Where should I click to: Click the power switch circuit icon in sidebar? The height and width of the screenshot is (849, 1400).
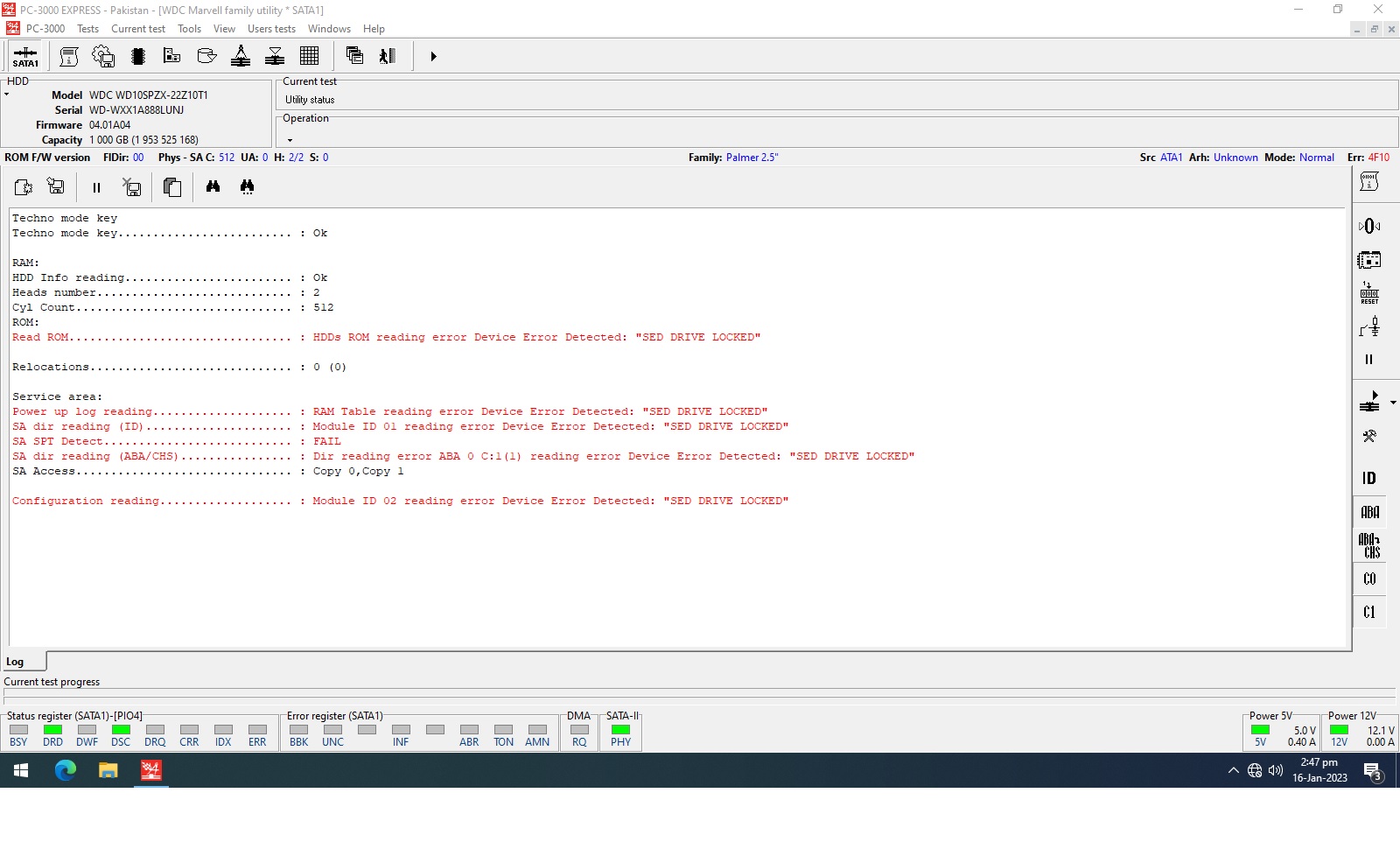[x=1369, y=326]
